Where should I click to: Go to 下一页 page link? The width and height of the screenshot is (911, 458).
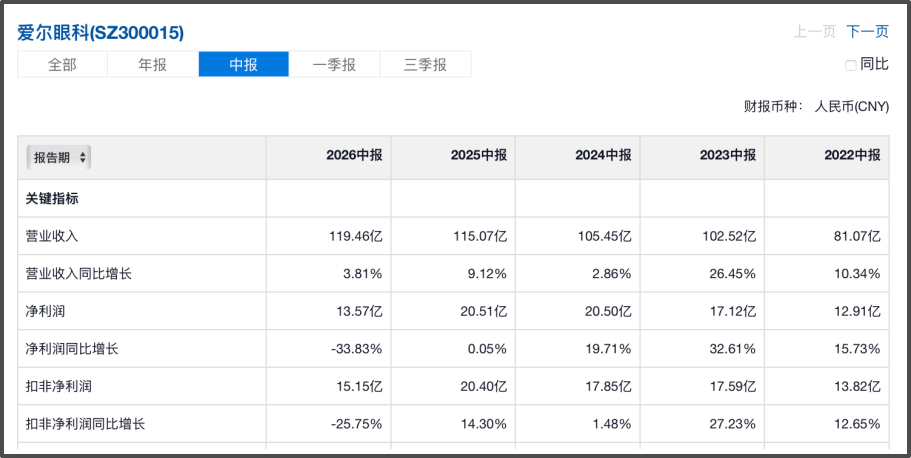tap(867, 31)
